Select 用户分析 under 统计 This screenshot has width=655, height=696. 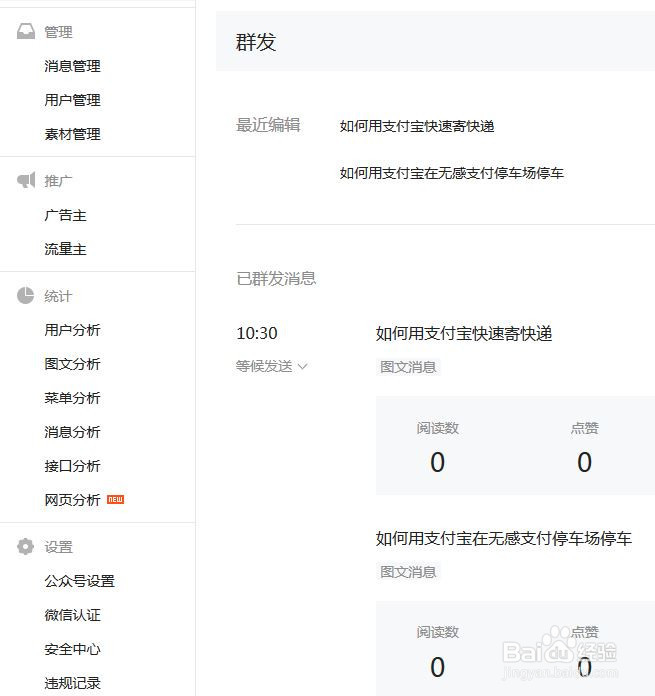[x=72, y=330]
